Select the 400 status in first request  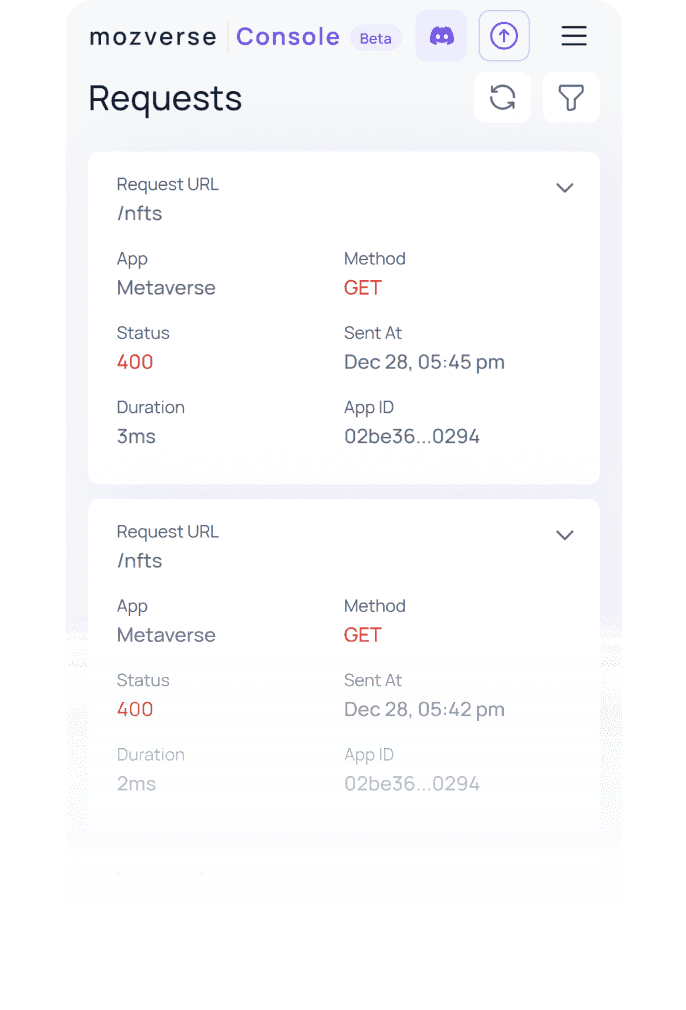point(135,362)
